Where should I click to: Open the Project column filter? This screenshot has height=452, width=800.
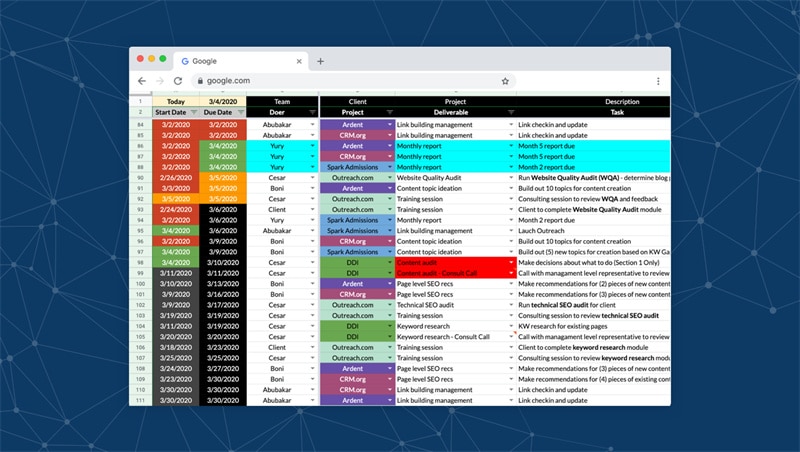pyautogui.click(x=390, y=112)
